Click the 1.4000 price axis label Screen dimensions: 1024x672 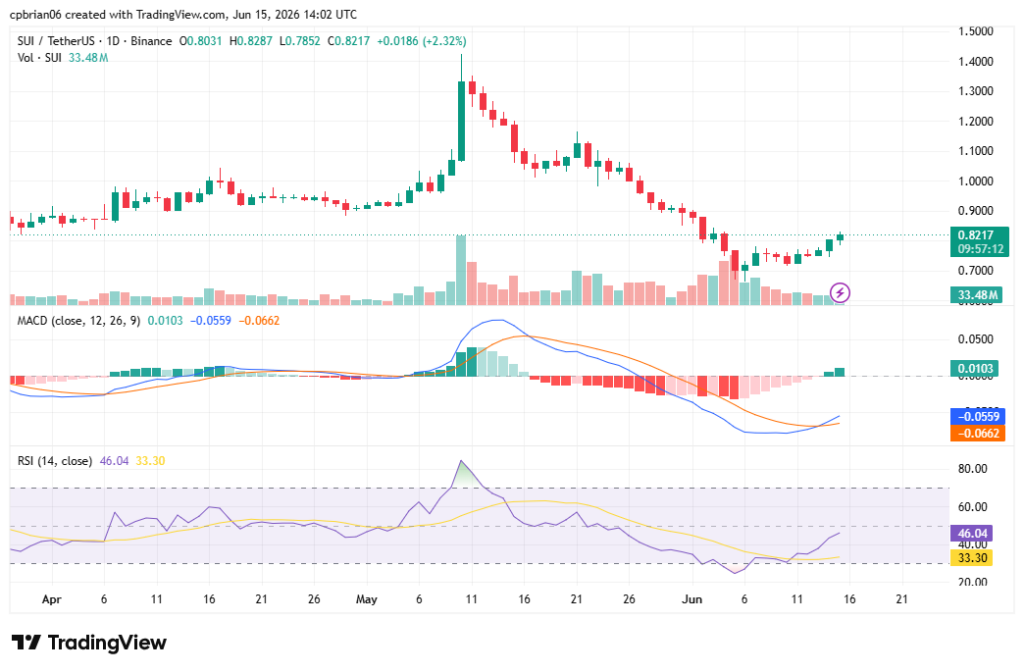point(976,61)
